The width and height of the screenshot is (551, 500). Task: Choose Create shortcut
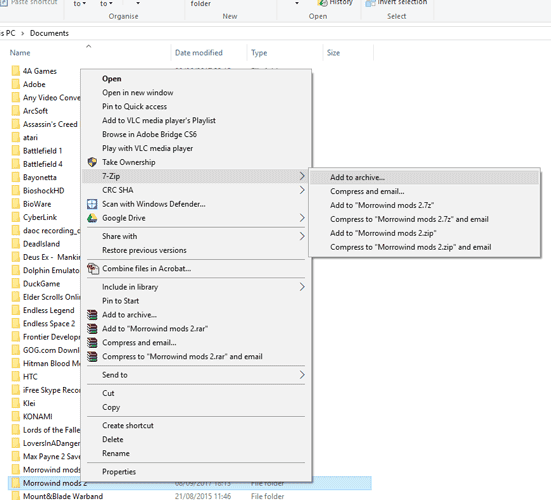(x=128, y=426)
